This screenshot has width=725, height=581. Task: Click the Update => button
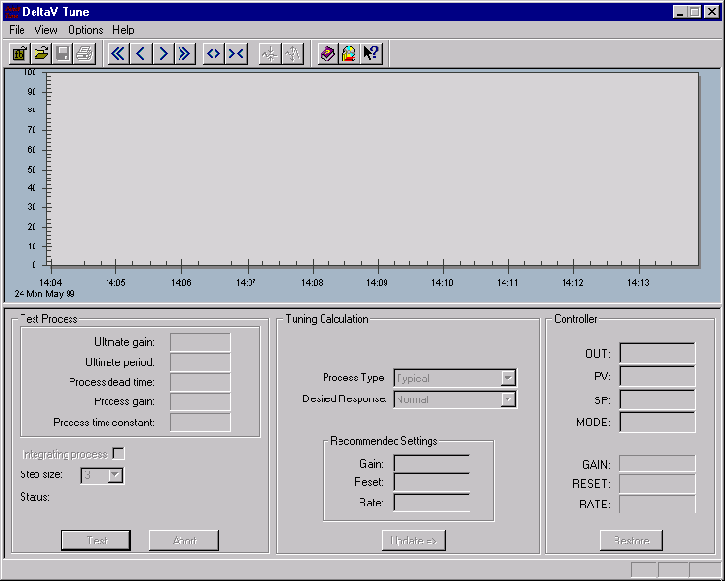pyautogui.click(x=414, y=540)
